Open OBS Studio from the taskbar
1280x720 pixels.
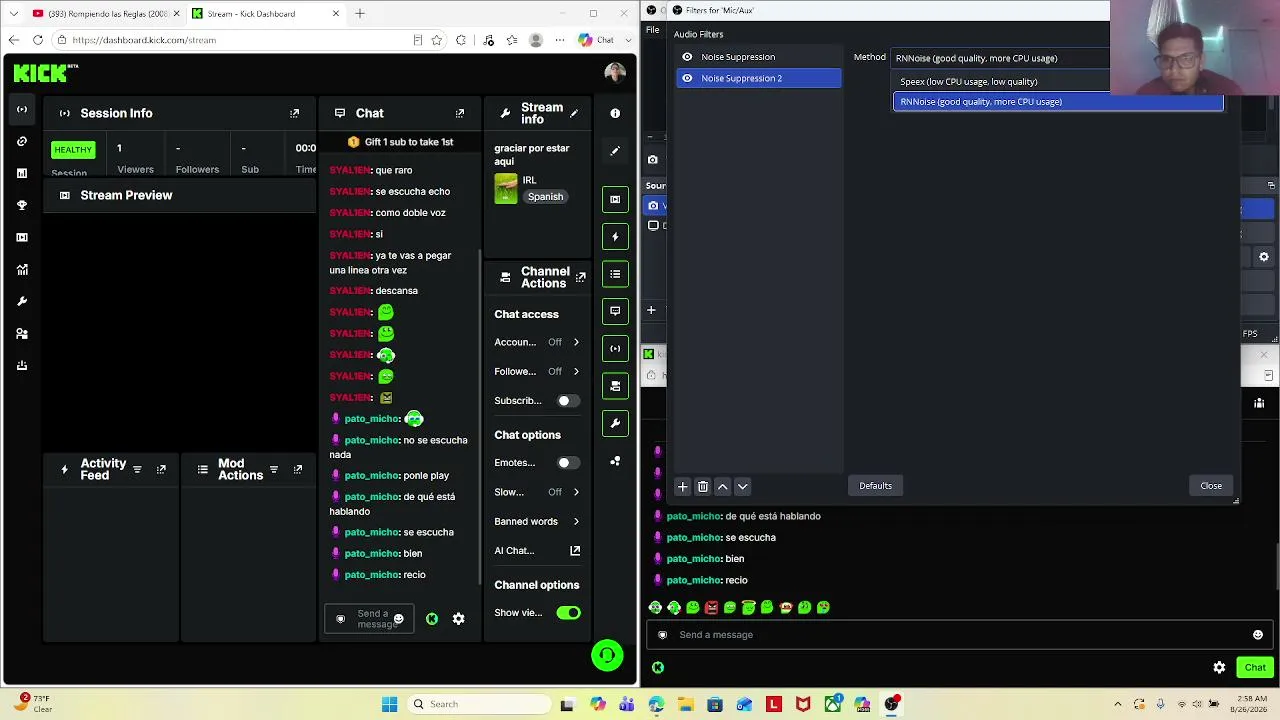point(891,704)
